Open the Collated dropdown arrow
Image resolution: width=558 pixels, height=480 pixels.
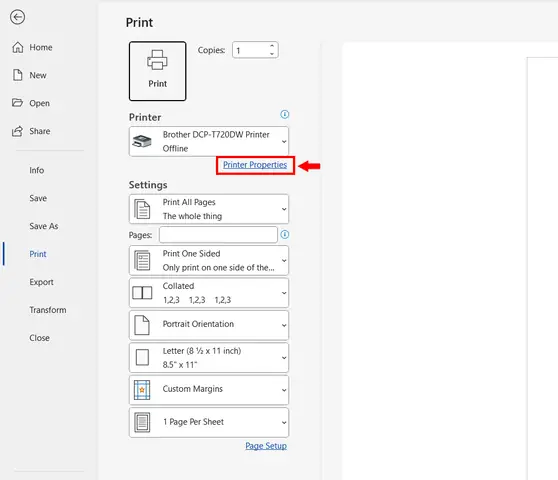point(284,293)
